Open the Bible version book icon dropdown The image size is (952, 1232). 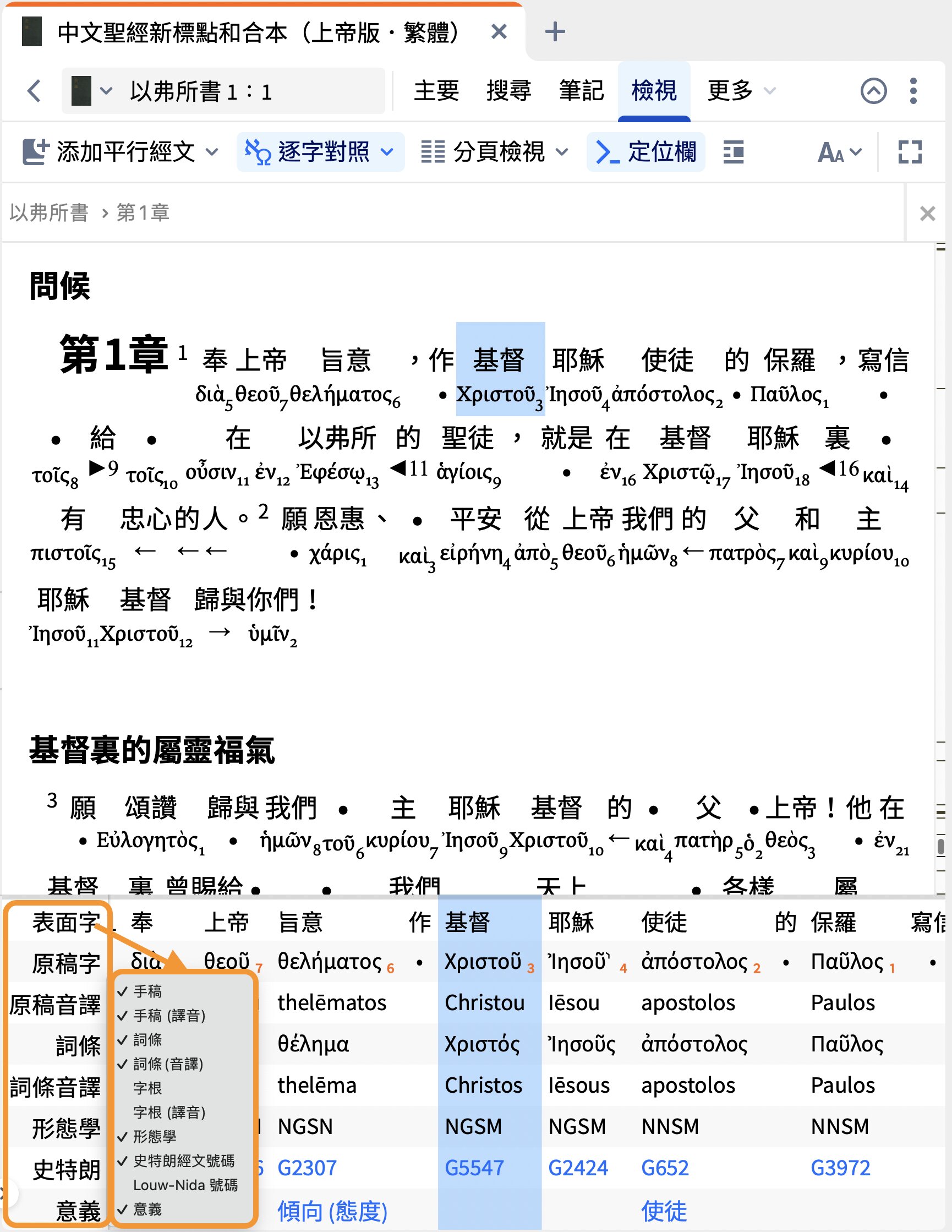point(92,91)
